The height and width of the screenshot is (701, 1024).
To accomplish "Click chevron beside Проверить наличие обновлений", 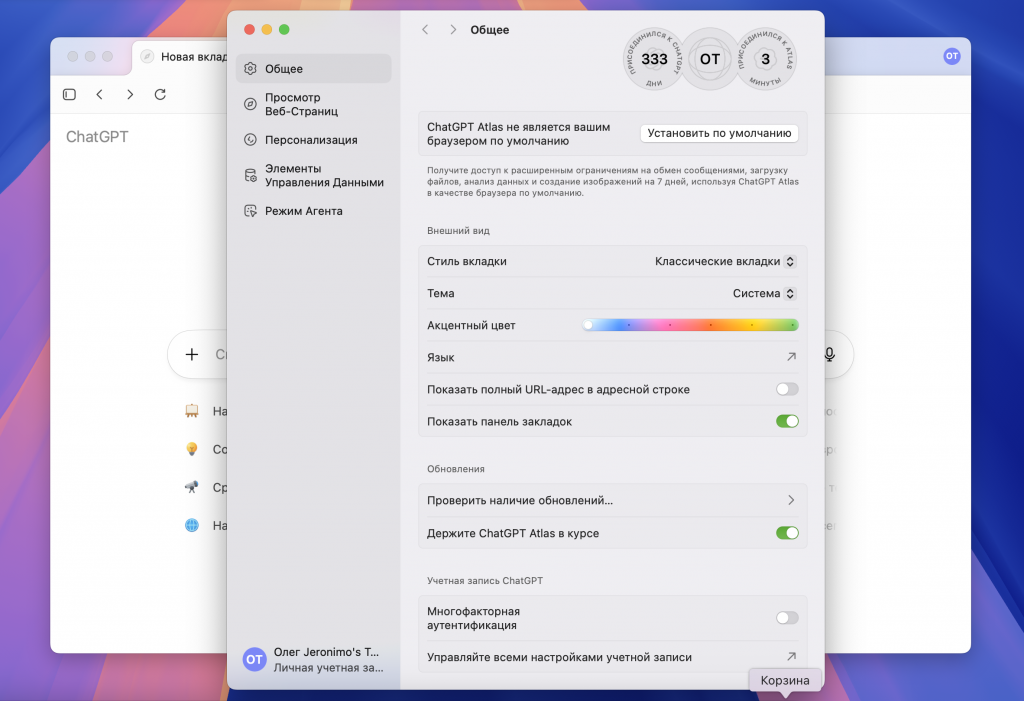I will click(x=791, y=500).
